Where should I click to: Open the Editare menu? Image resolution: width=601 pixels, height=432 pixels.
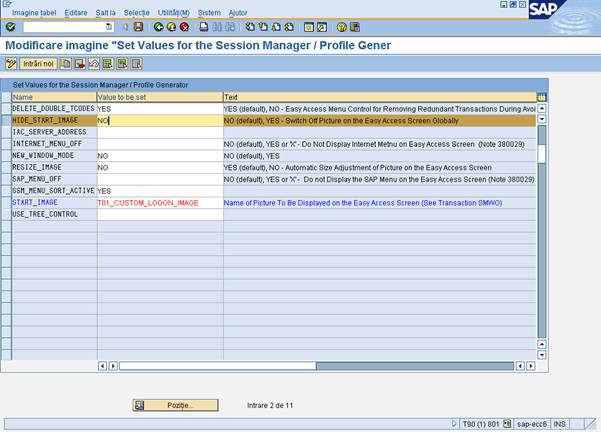76,13
